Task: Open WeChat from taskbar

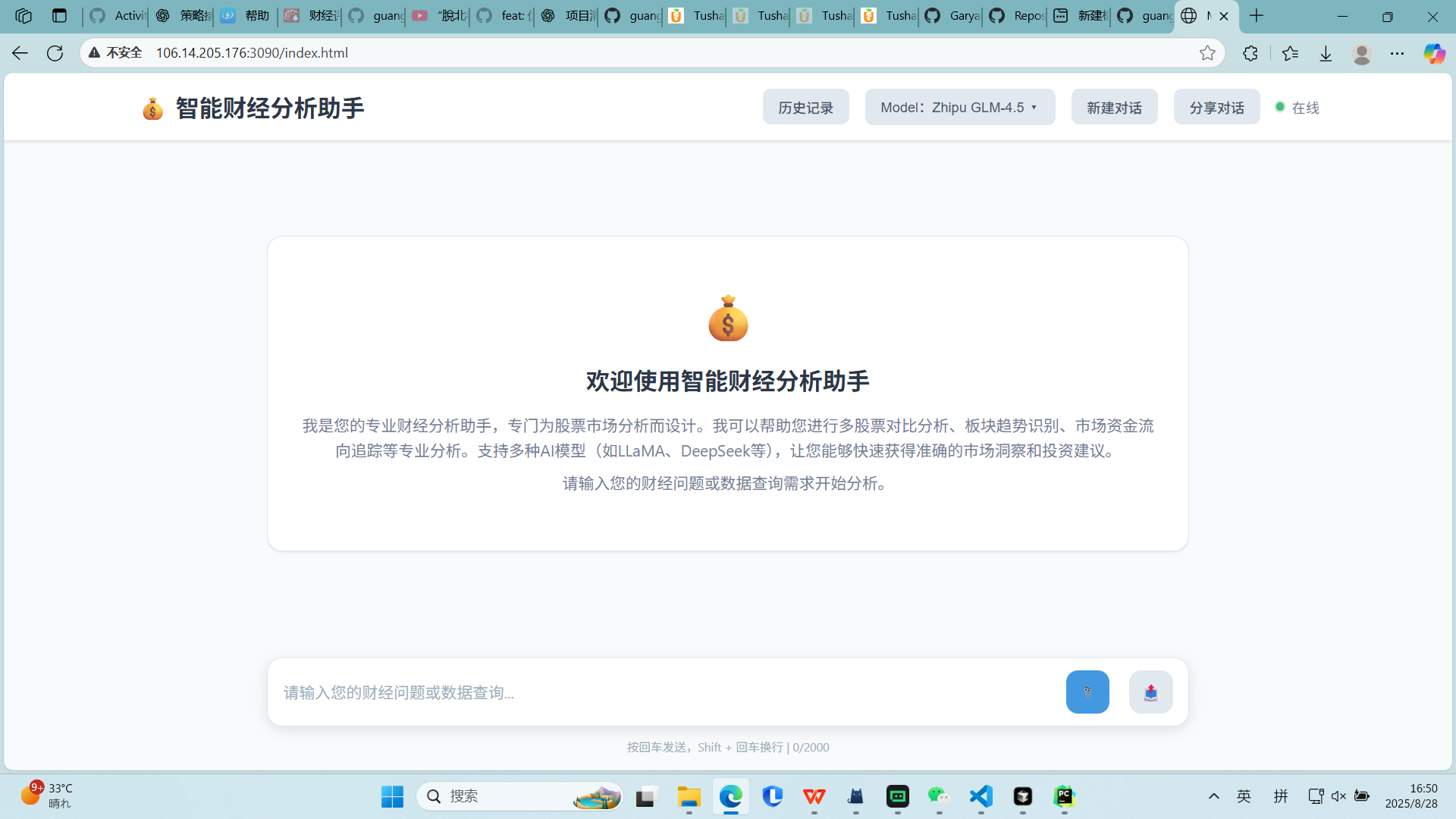Action: pos(939,796)
